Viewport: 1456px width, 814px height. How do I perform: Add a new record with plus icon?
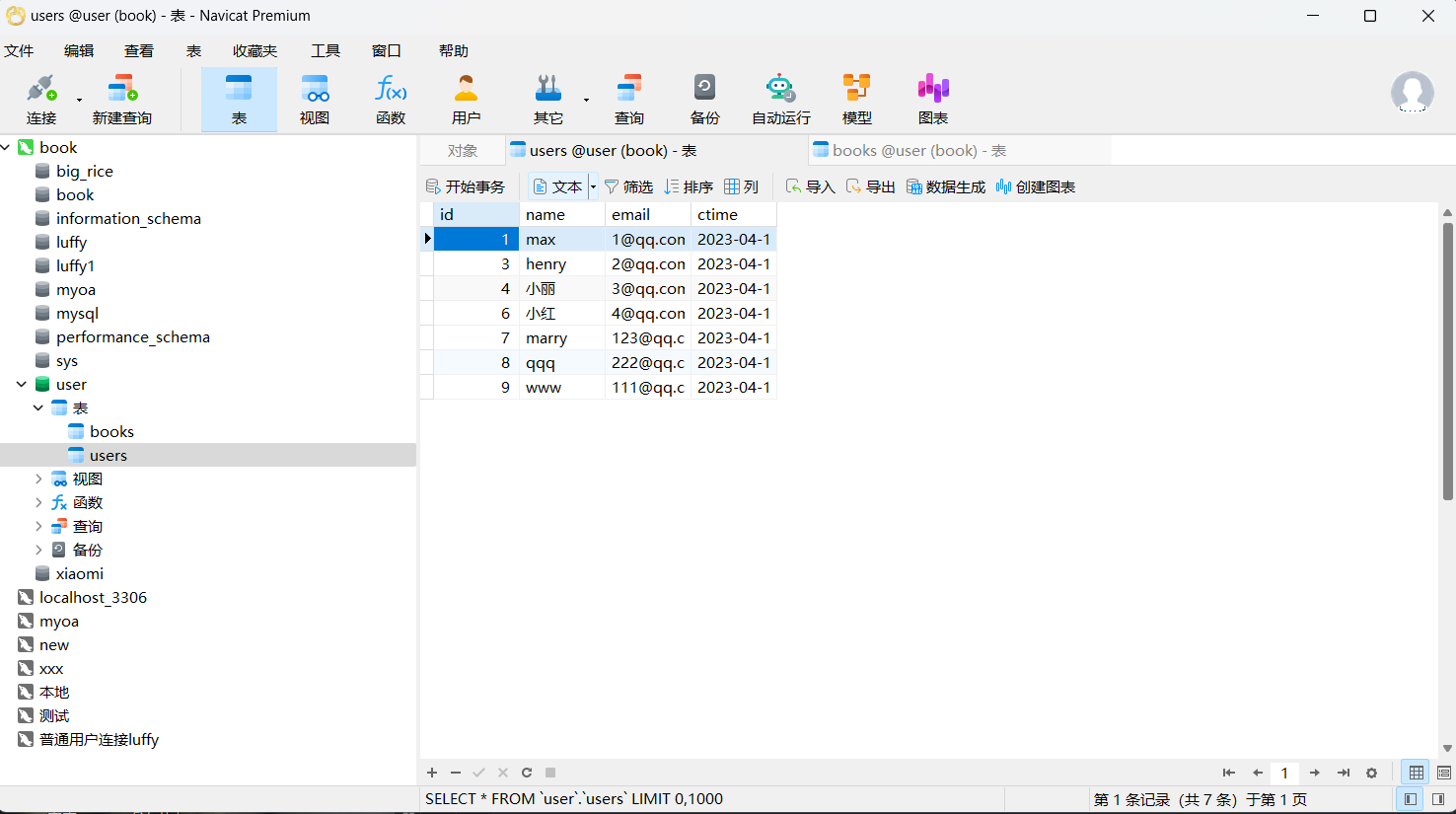(x=432, y=773)
